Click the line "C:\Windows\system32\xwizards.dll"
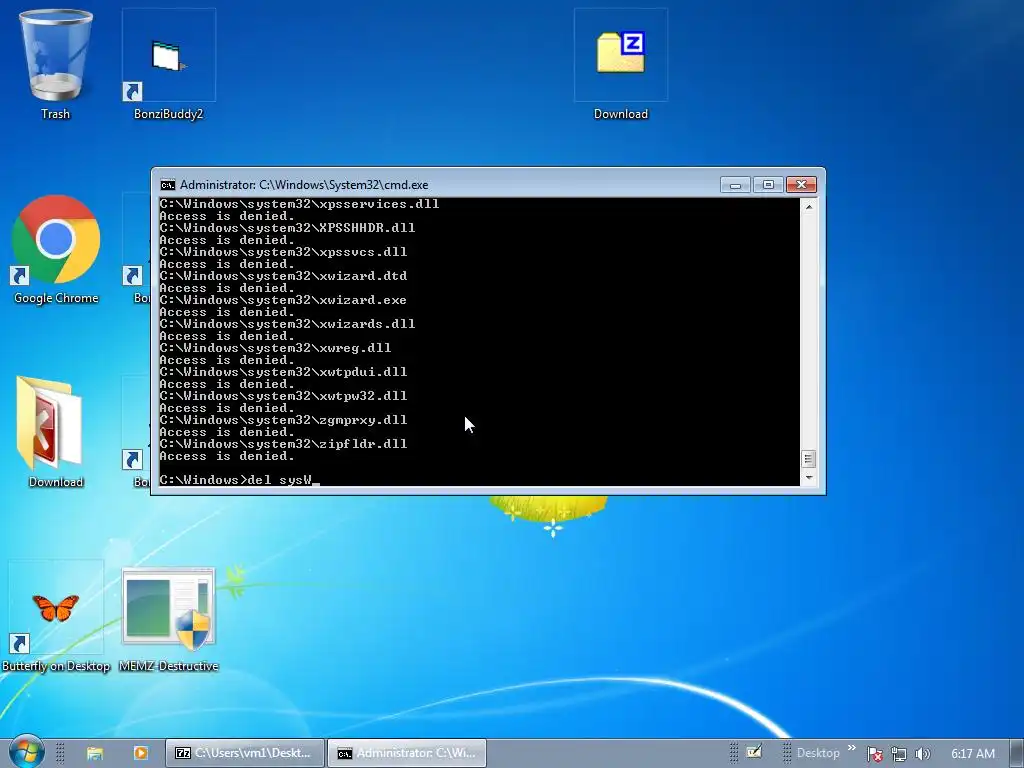This screenshot has height=768, width=1024. [x=287, y=324]
